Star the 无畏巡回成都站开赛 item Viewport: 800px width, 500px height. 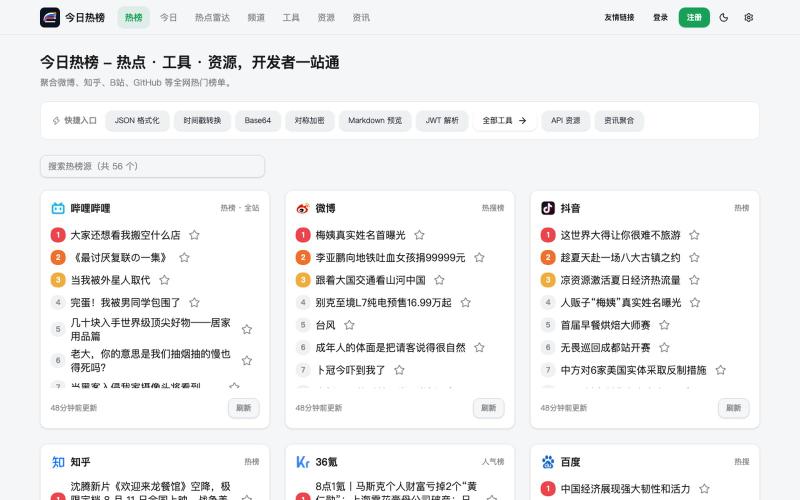(664, 347)
